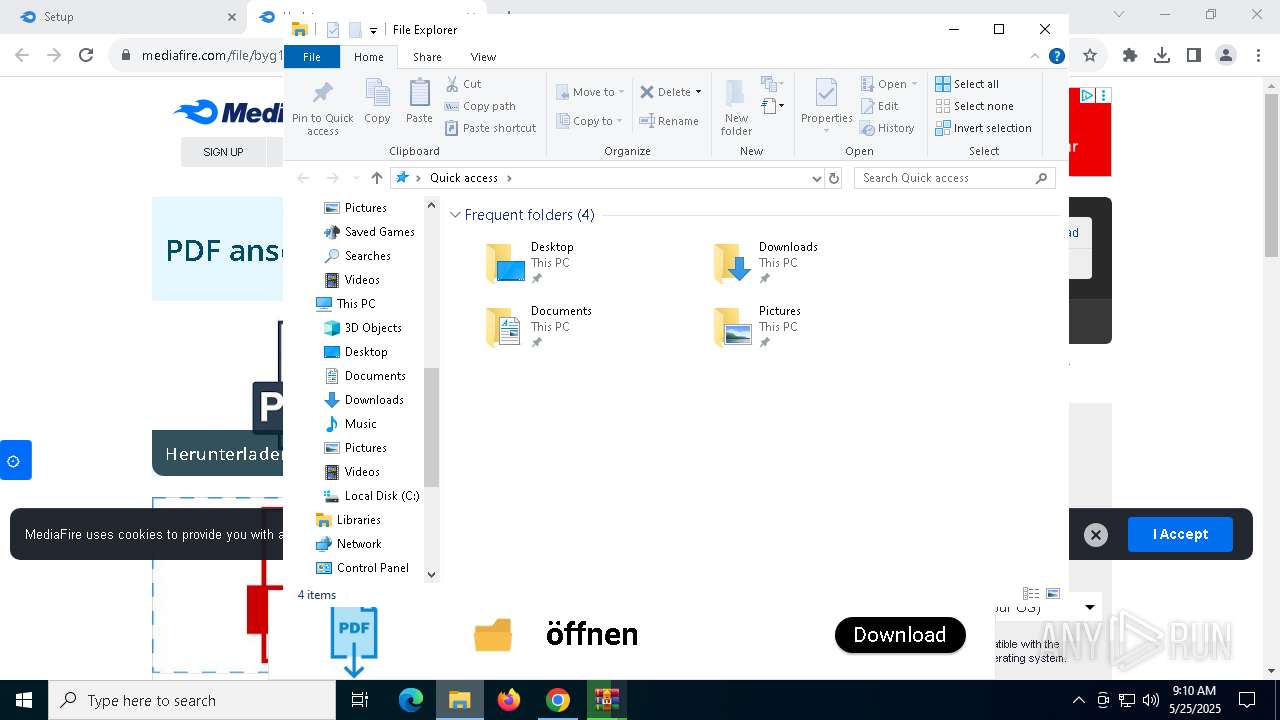
Task: Click the Paste ribbon icon
Action: click(x=419, y=102)
